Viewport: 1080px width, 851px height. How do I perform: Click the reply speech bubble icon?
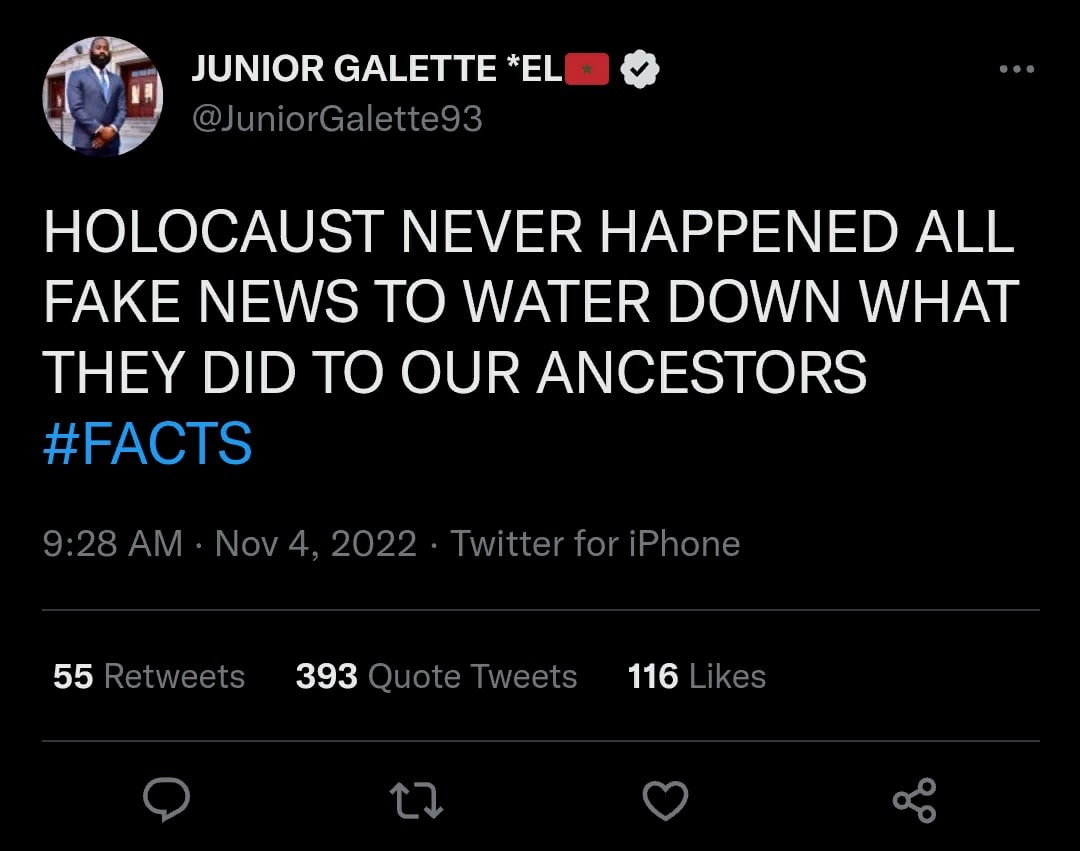coord(166,799)
